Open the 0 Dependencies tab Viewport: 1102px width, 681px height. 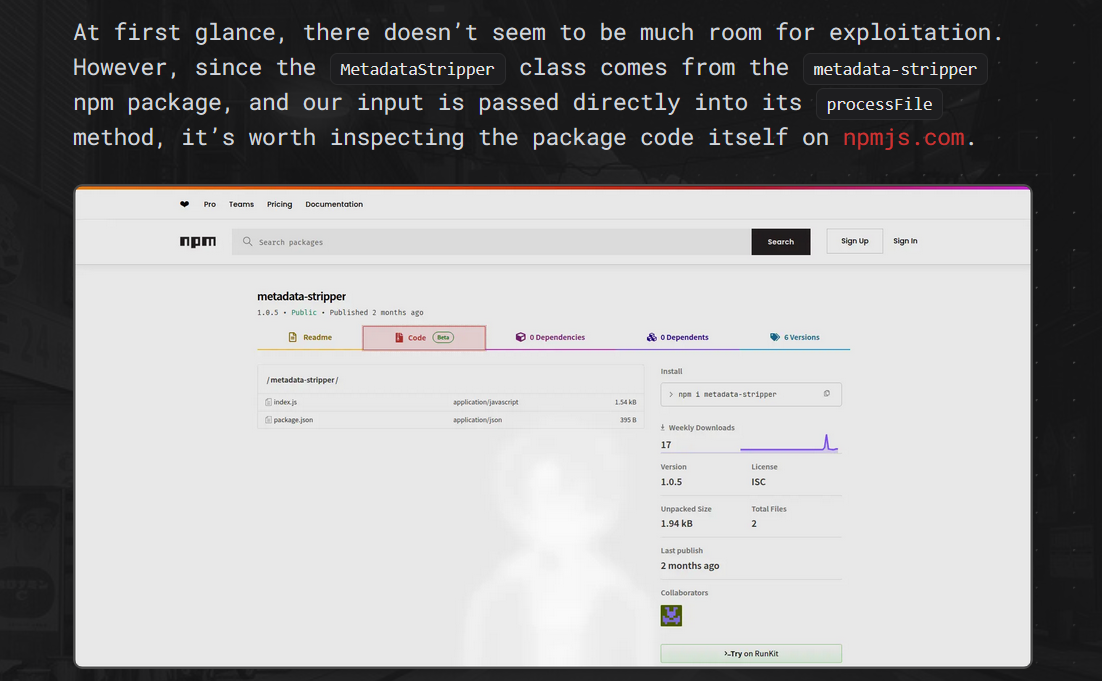pos(550,338)
